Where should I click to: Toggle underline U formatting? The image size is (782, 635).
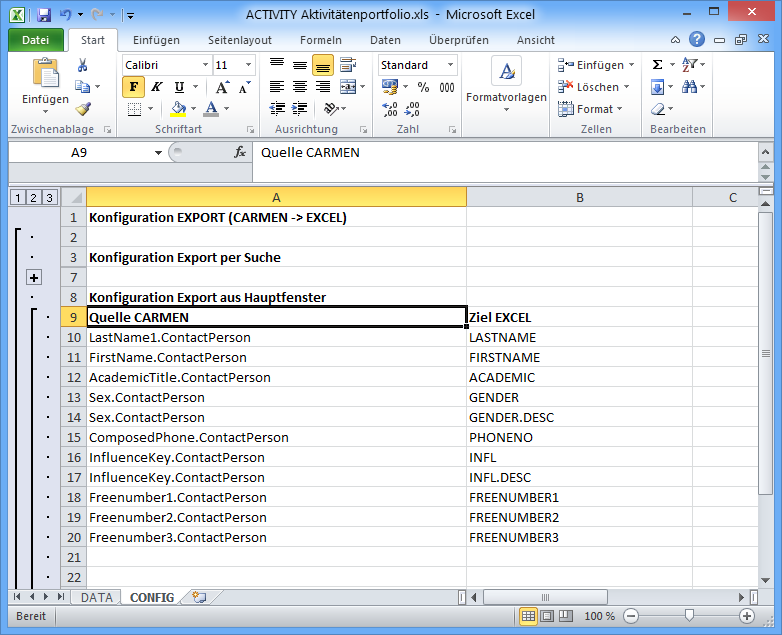coord(179,87)
